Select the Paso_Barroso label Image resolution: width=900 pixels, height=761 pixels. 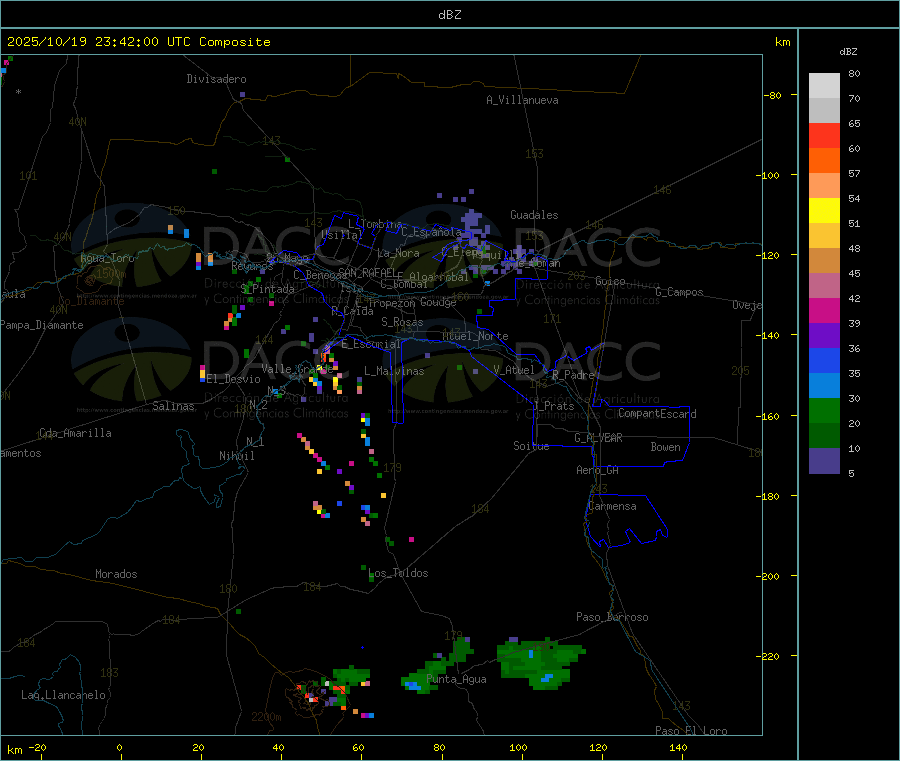click(612, 617)
